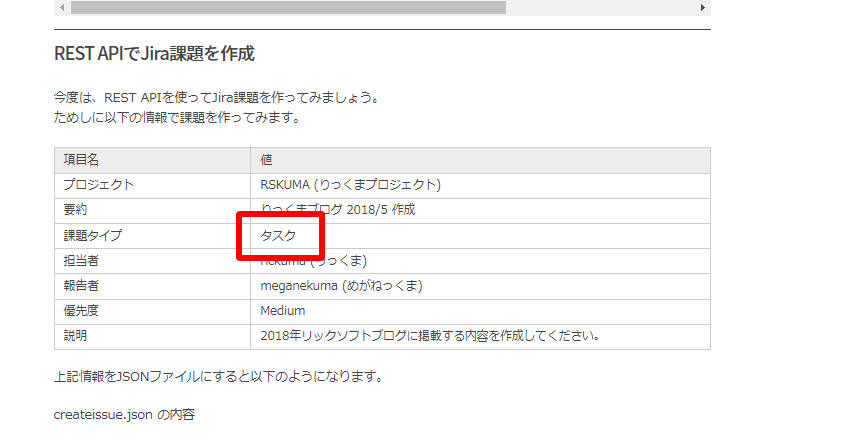Click the sentence starting '今度は、REST API'

pos(217,98)
